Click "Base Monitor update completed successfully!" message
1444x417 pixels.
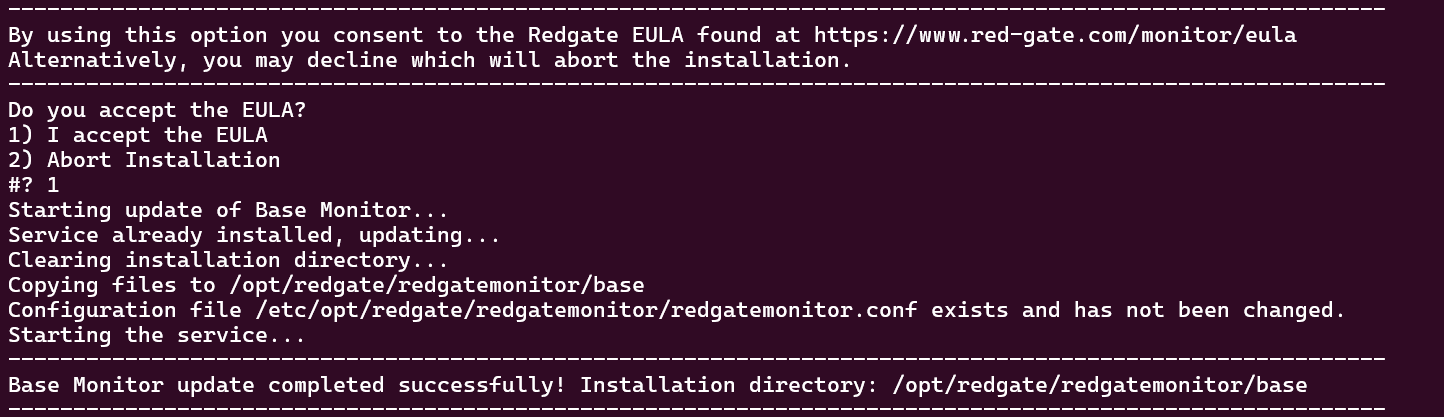[x=287, y=385]
